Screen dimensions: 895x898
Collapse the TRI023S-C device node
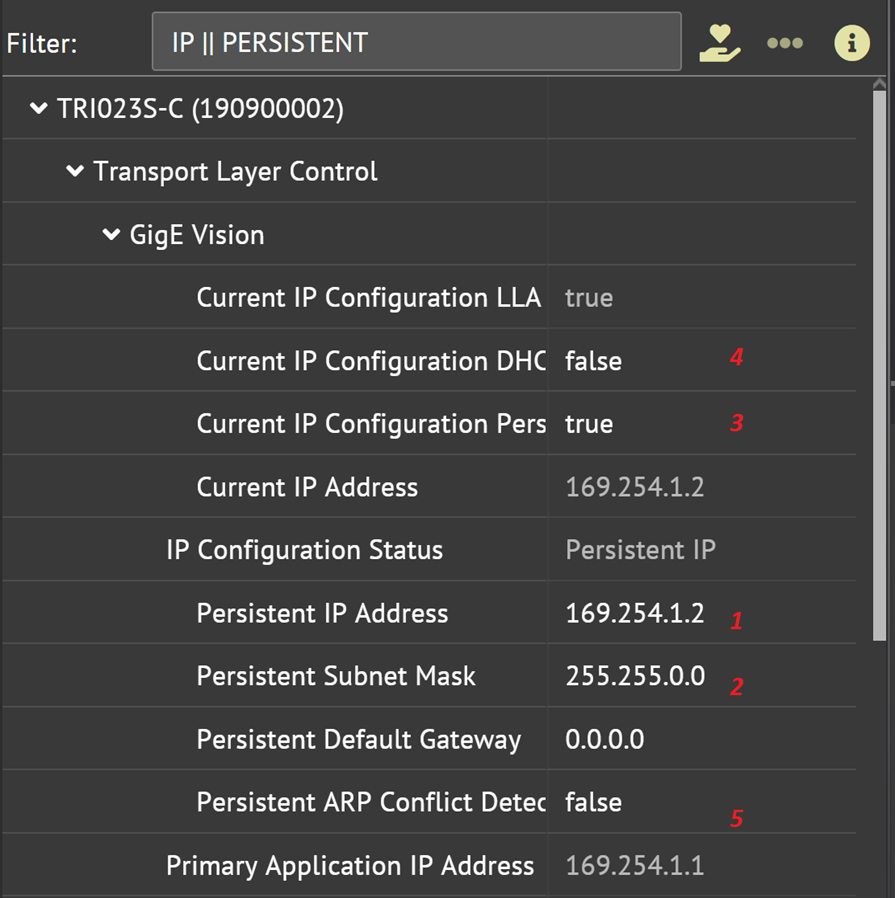[x=39, y=108]
